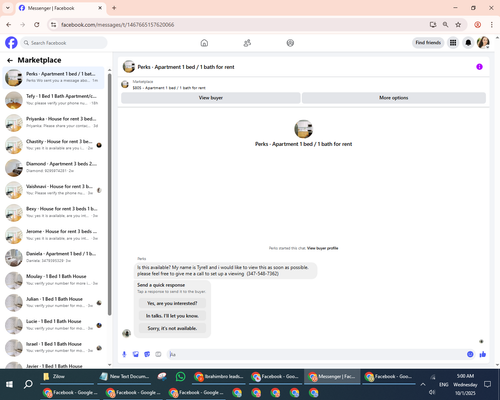Screen dimensions: 500x400
Task: Choose a sticker icon in composer
Action: (x=147, y=354)
